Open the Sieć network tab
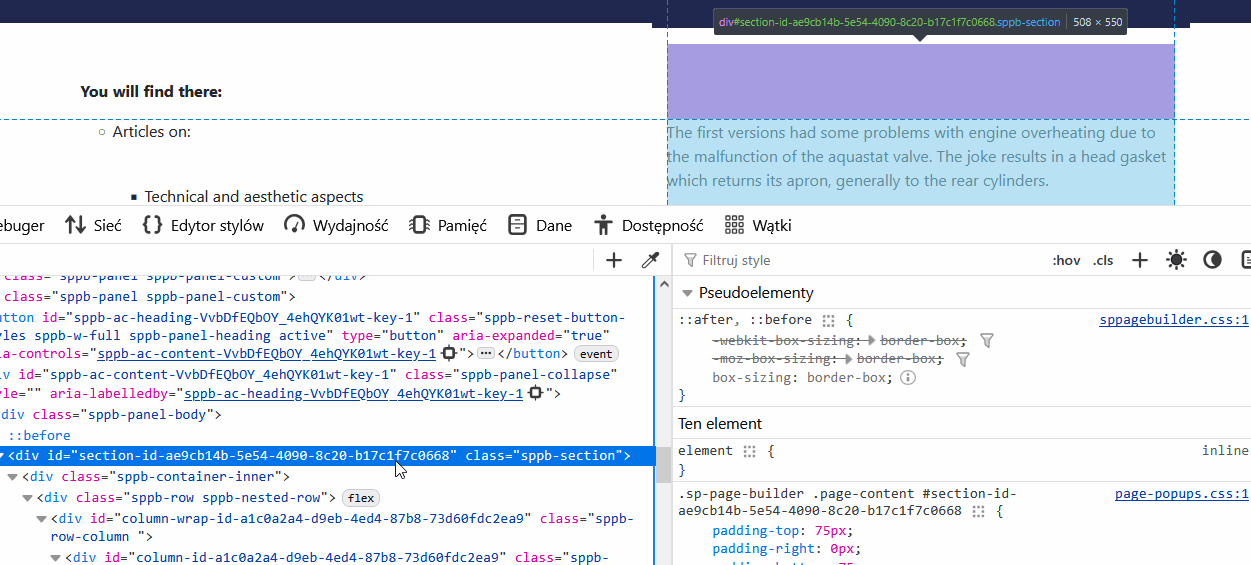This screenshot has height=565, width=1251. (93, 225)
